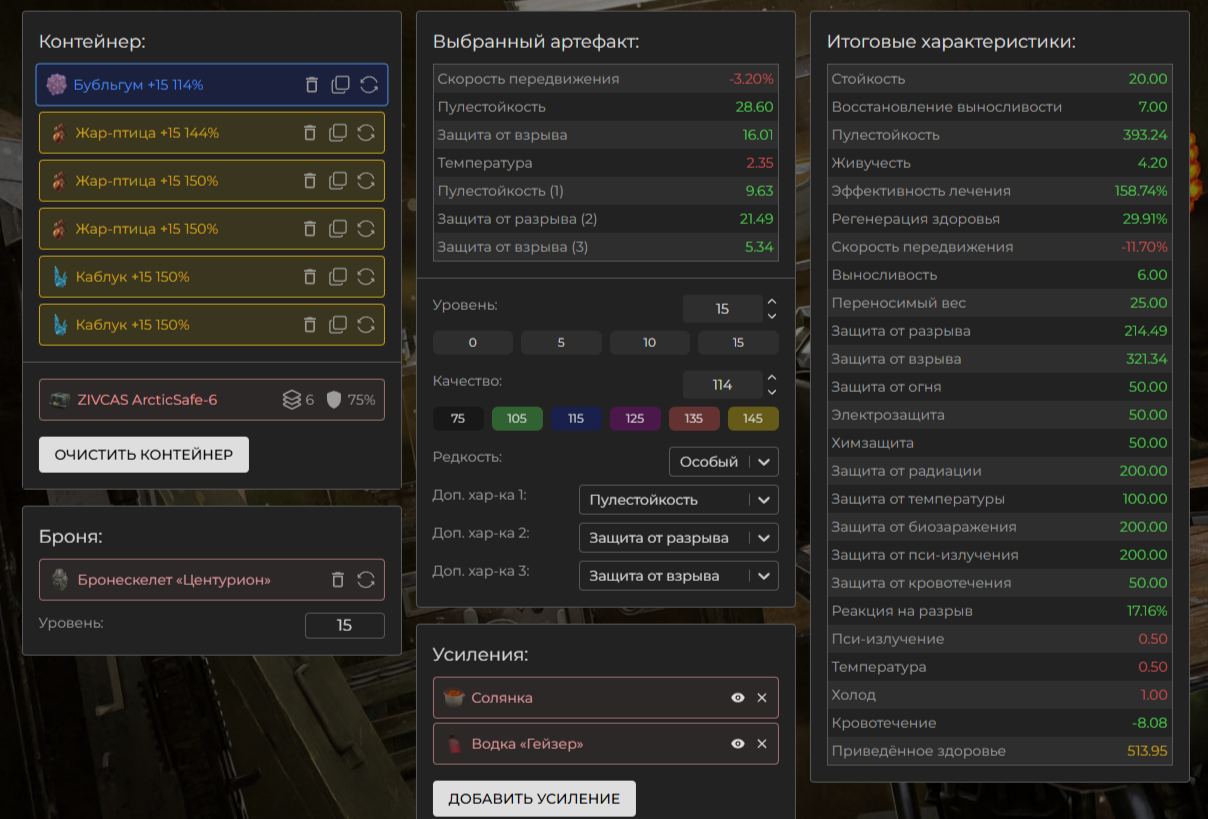The image size is (1208, 819).
Task: Click the ZIVCAS ArcticSafe-6 container thumbnail
Action: tap(60, 400)
